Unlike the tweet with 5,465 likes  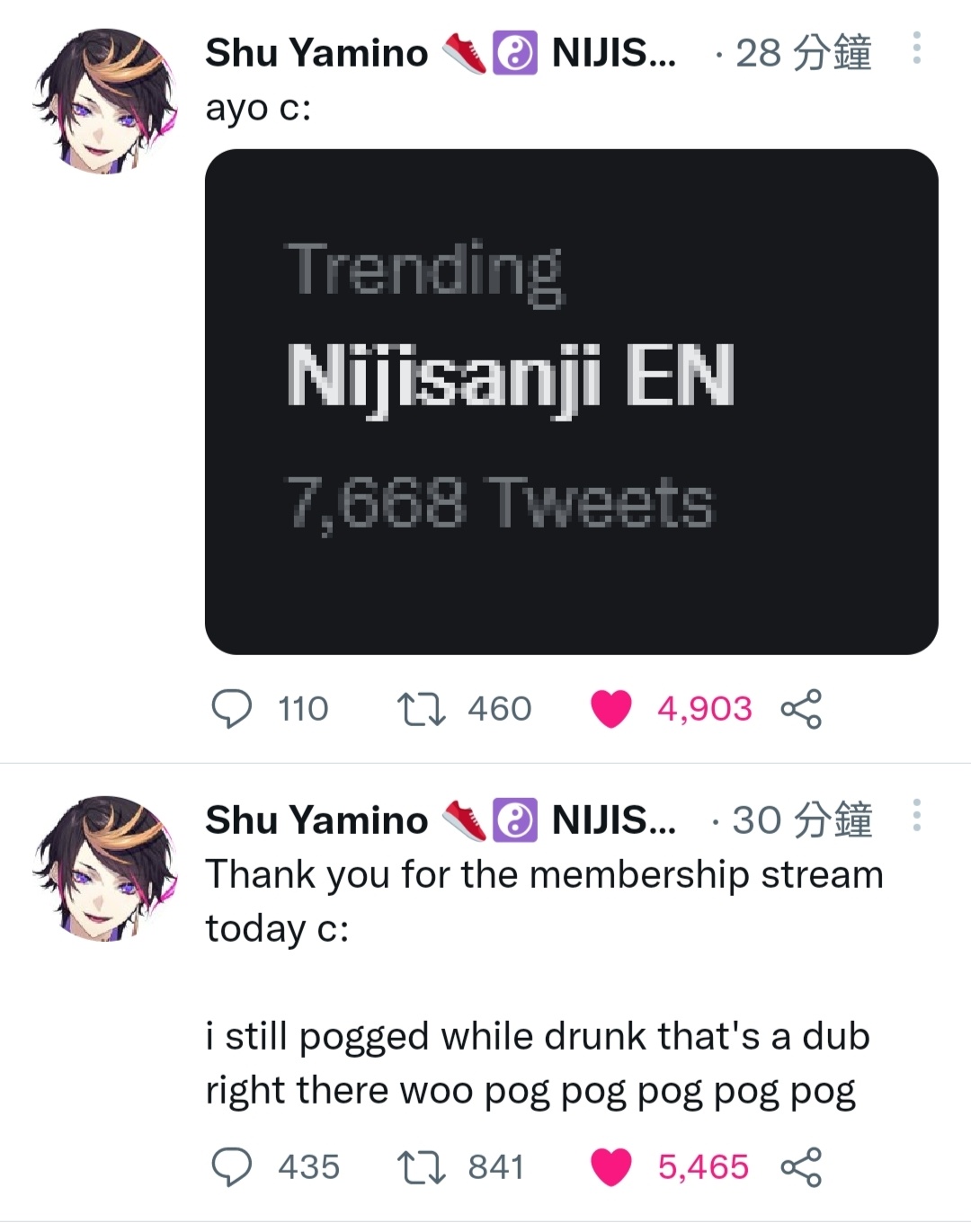click(611, 1167)
